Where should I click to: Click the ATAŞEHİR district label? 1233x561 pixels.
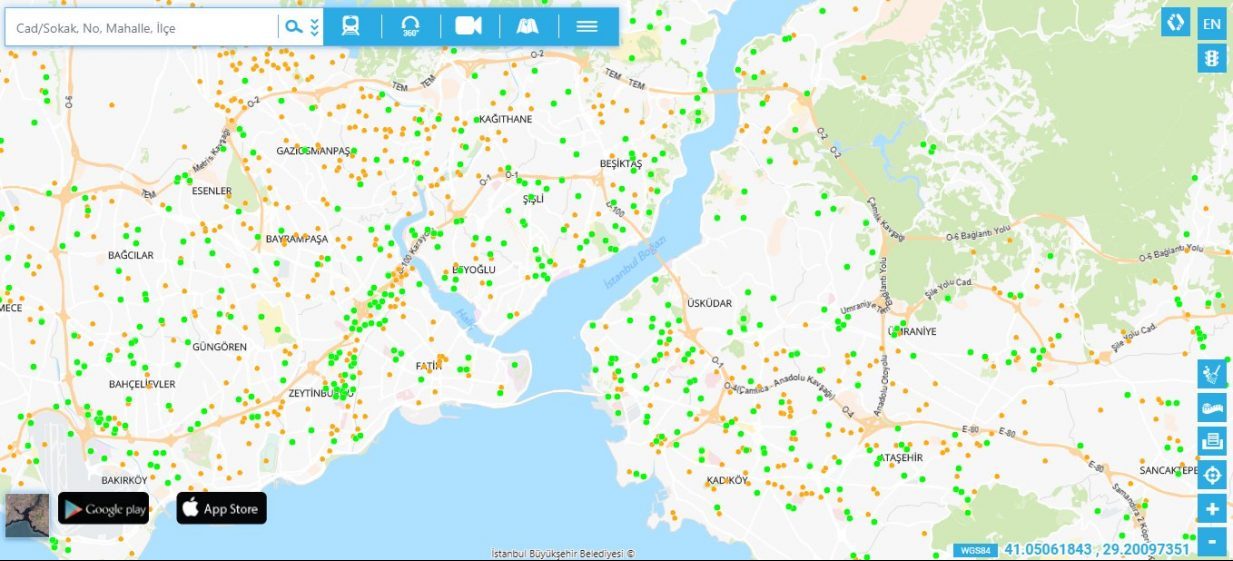coord(900,458)
